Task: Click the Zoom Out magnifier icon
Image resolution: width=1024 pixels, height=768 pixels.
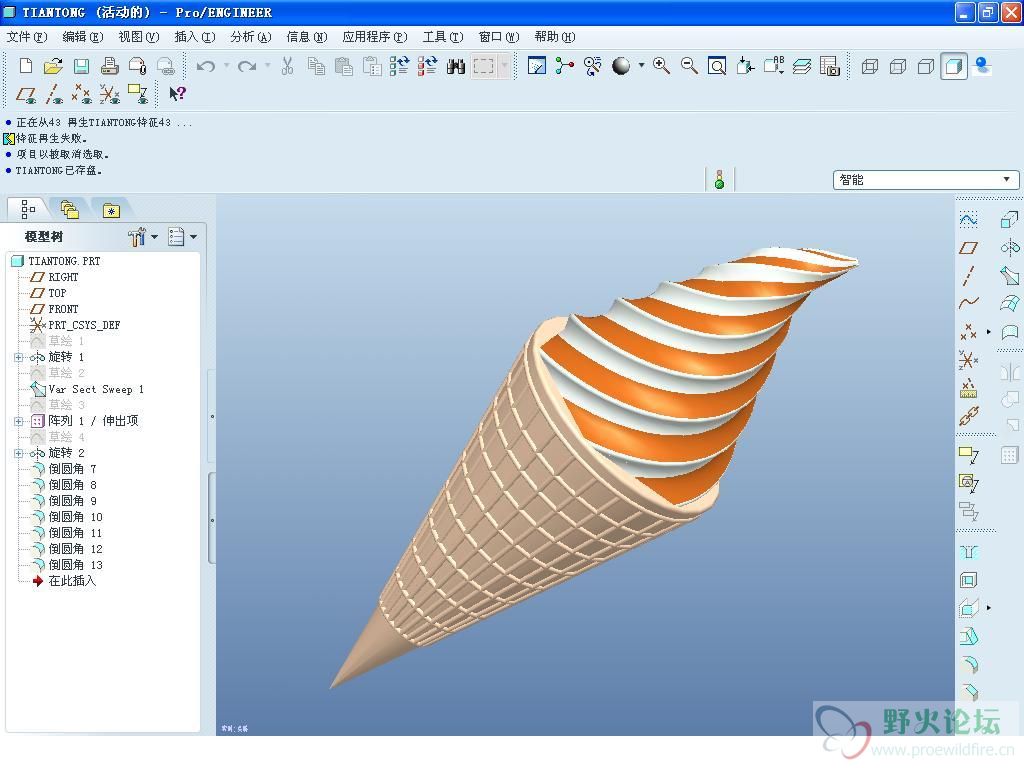Action: (689, 66)
